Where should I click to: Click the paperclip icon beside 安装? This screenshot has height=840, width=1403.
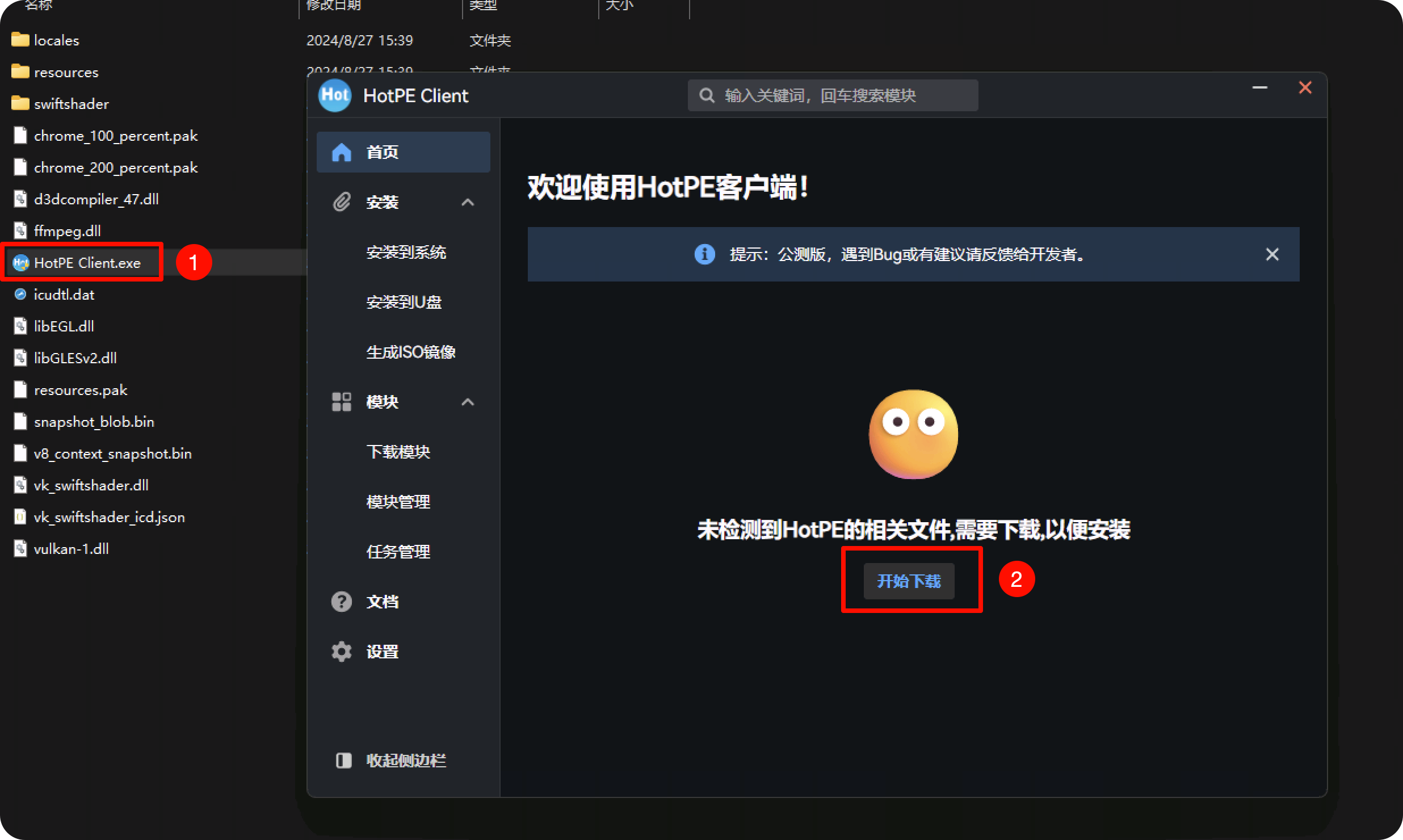(x=342, y=202)
